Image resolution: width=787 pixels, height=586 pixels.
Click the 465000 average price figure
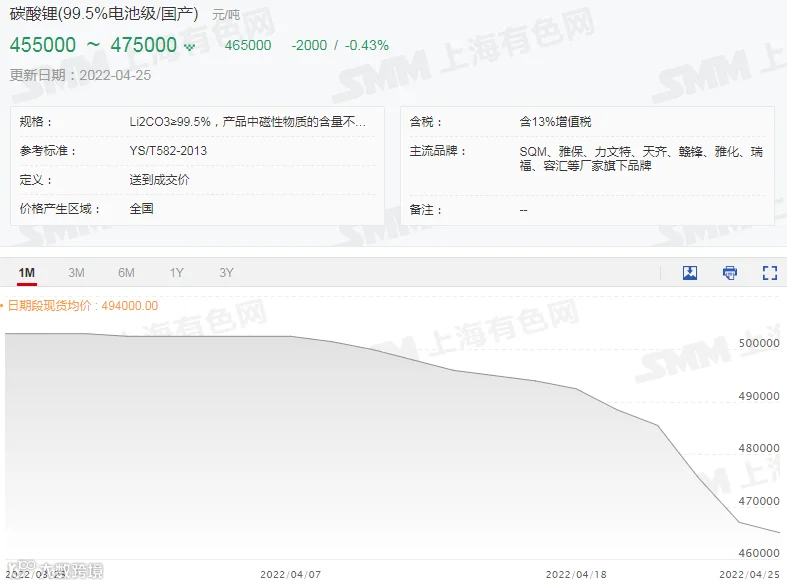(x=248, y=45)
